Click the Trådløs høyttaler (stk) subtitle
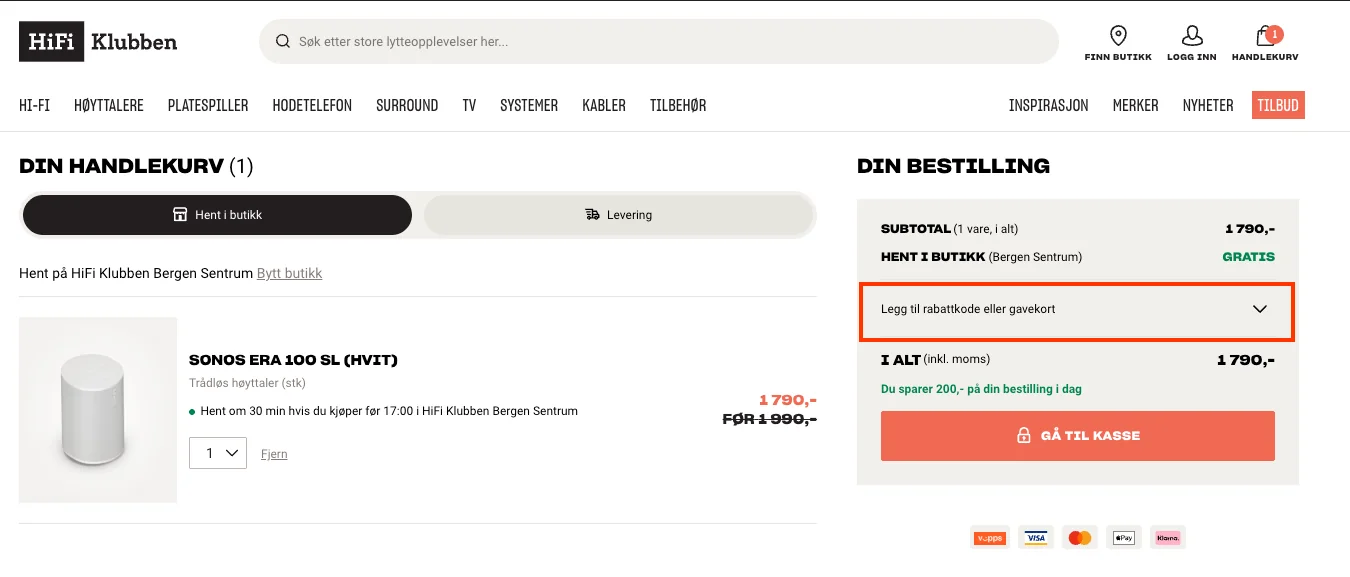Viewport: 1350px width, 577px height. (247, 383)
